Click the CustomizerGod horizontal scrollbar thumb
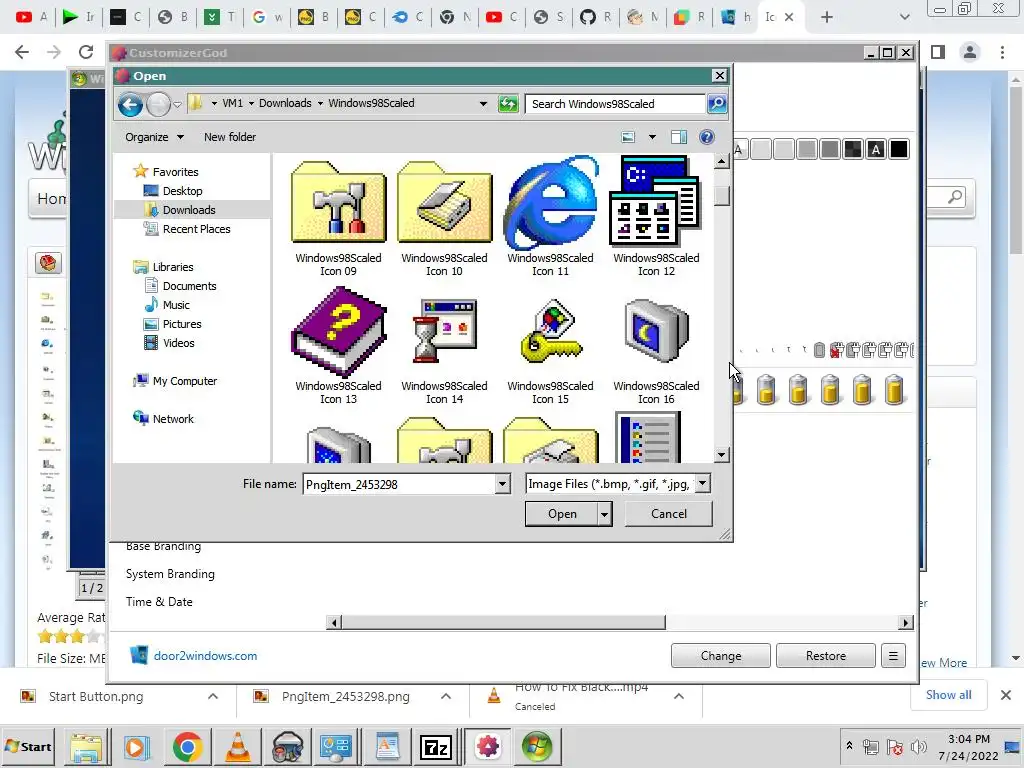 (x=503, y=622)
